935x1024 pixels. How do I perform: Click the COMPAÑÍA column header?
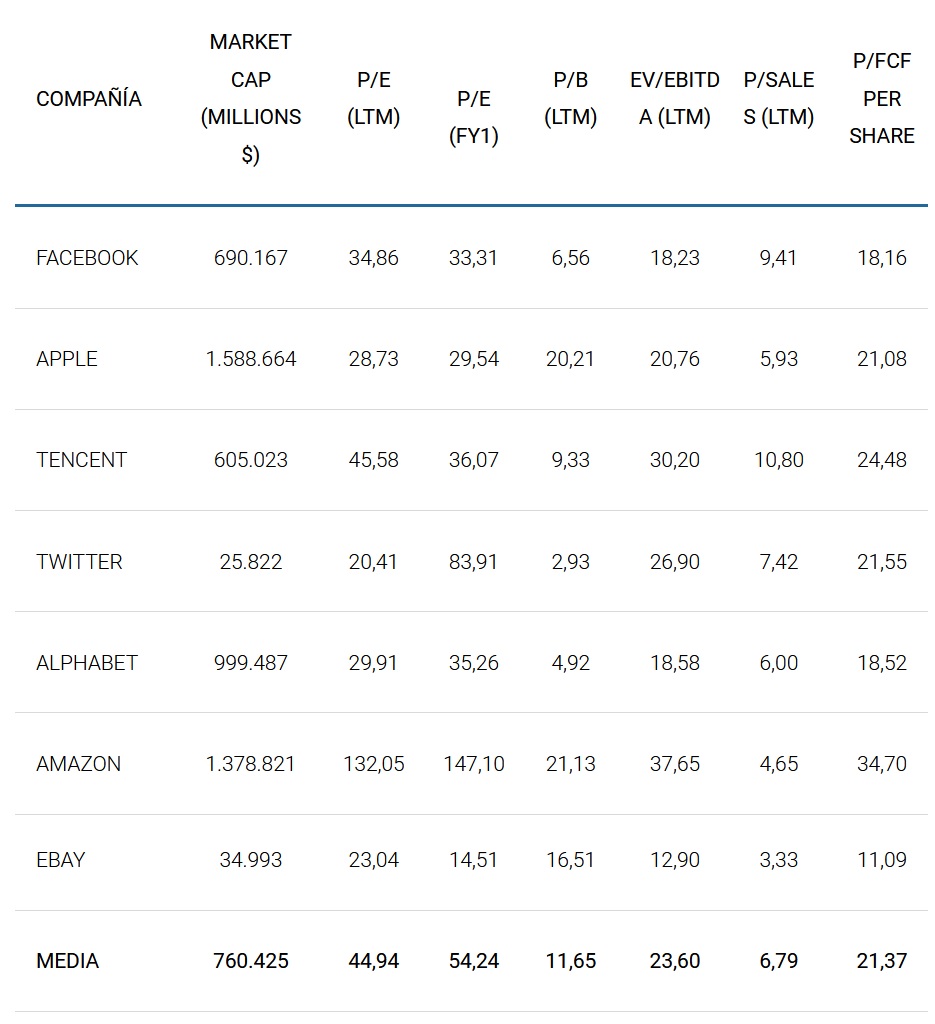coord(89,99)
